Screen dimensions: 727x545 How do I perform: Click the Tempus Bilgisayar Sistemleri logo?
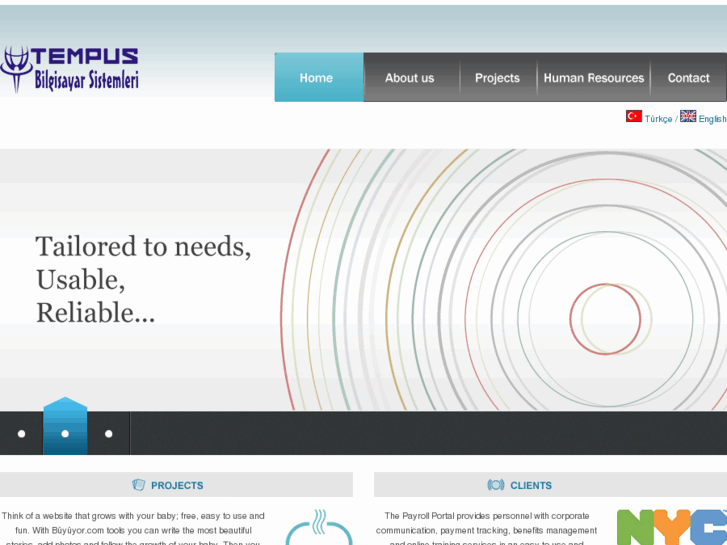tap(70, 70)
